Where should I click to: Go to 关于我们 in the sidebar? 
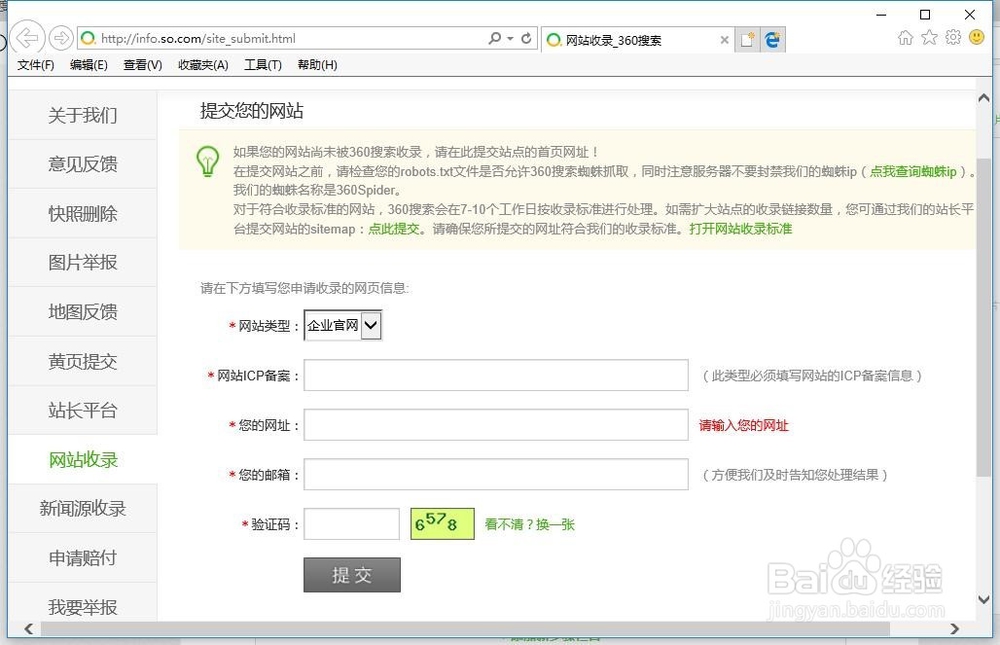coord(83,115)
